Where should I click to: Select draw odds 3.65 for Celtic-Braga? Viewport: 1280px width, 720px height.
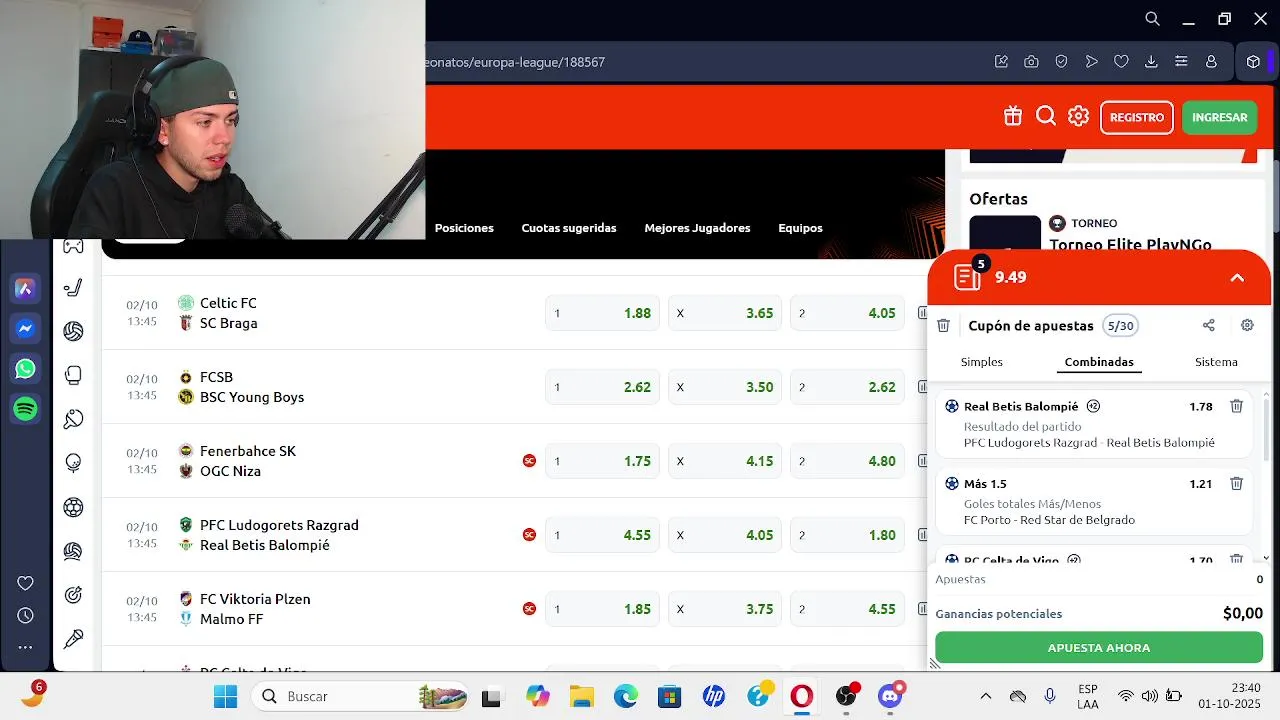point(725,313)
